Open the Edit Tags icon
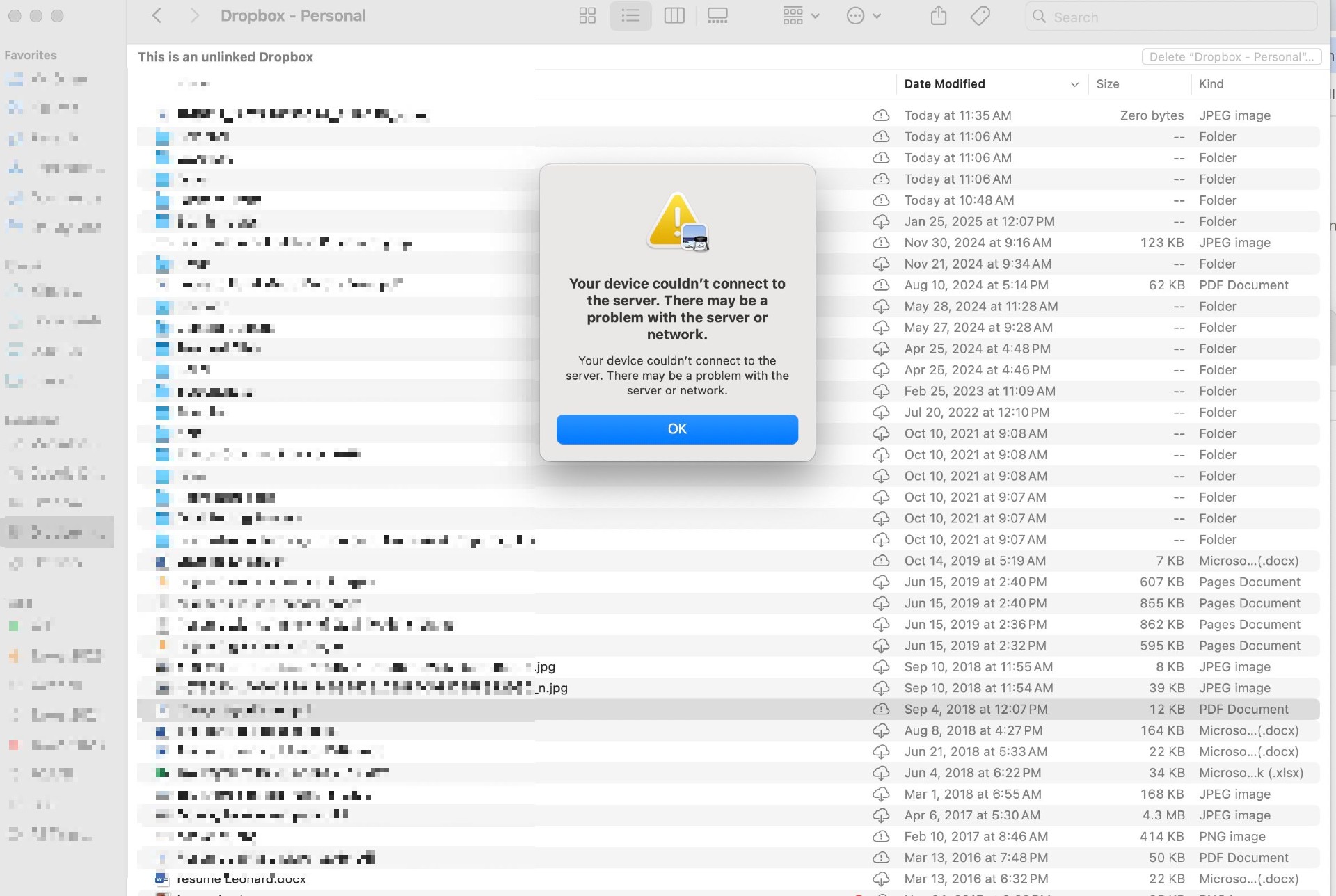This screenshot has height=896, width=1336. (x=980, y=16)
